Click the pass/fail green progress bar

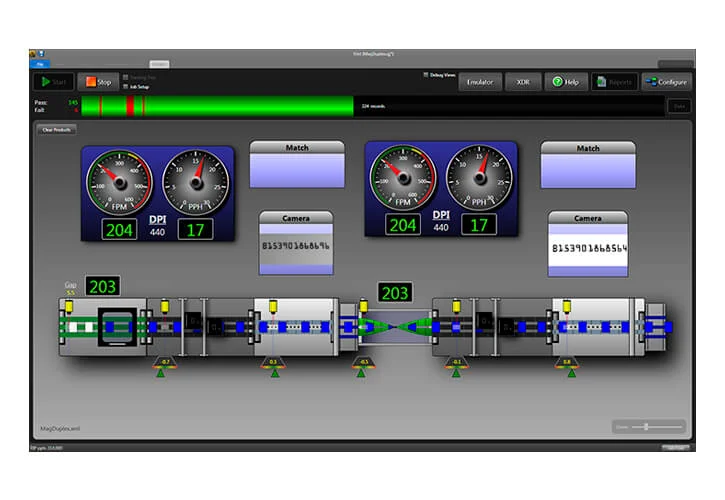217,106
